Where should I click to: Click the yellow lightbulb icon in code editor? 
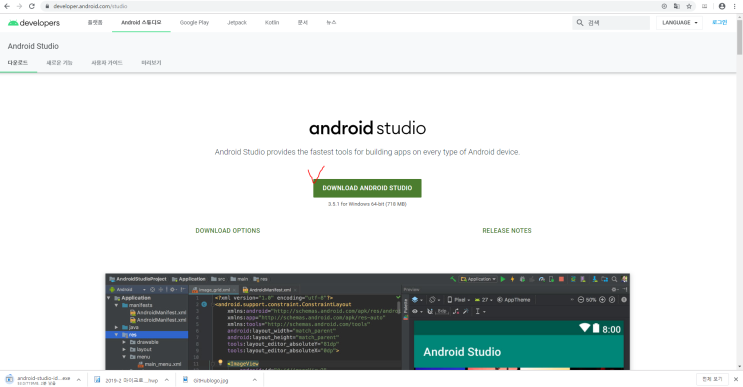click(220, 362)
